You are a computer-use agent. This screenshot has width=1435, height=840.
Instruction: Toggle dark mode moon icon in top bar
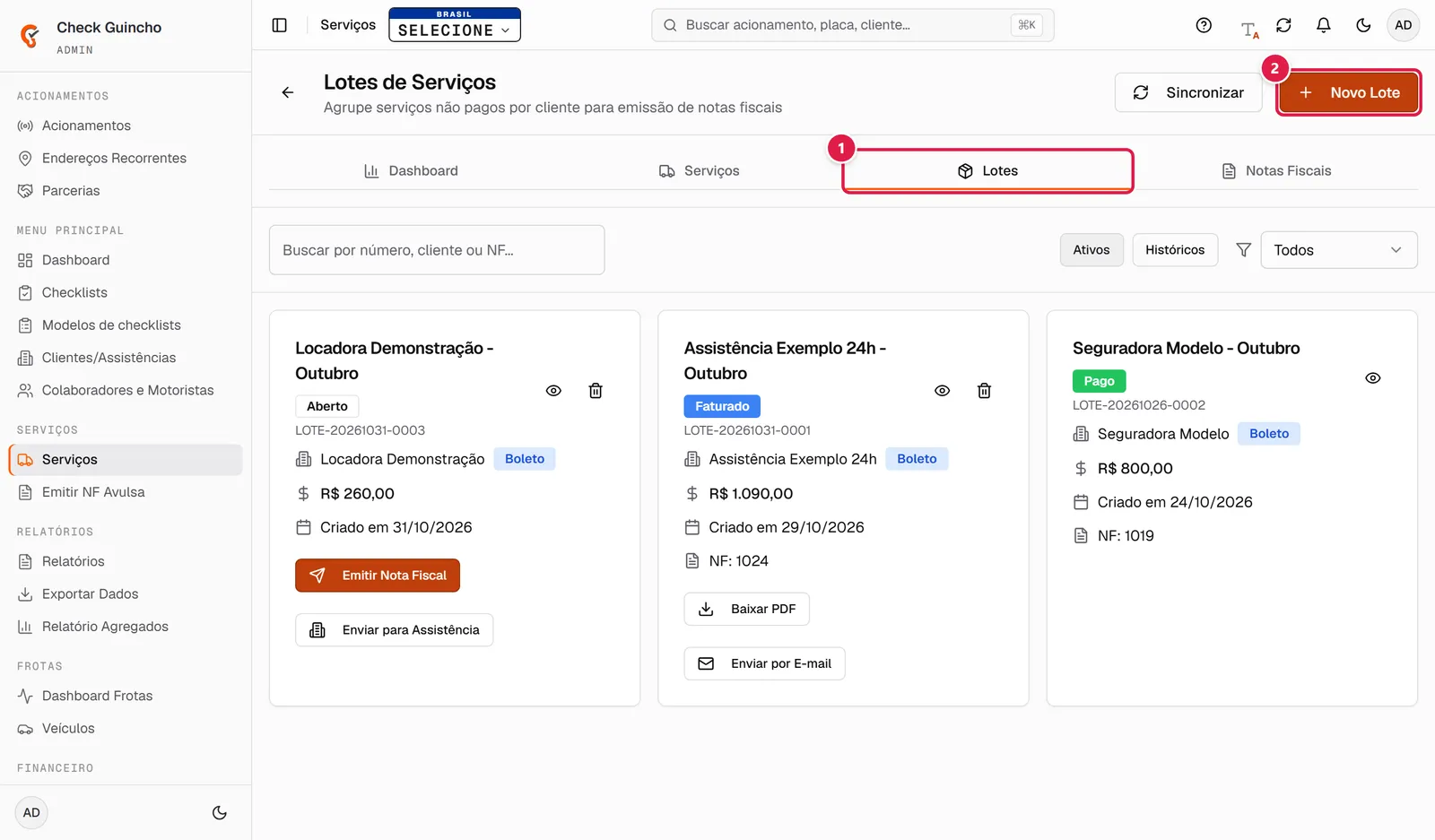tap(1363, 25)
